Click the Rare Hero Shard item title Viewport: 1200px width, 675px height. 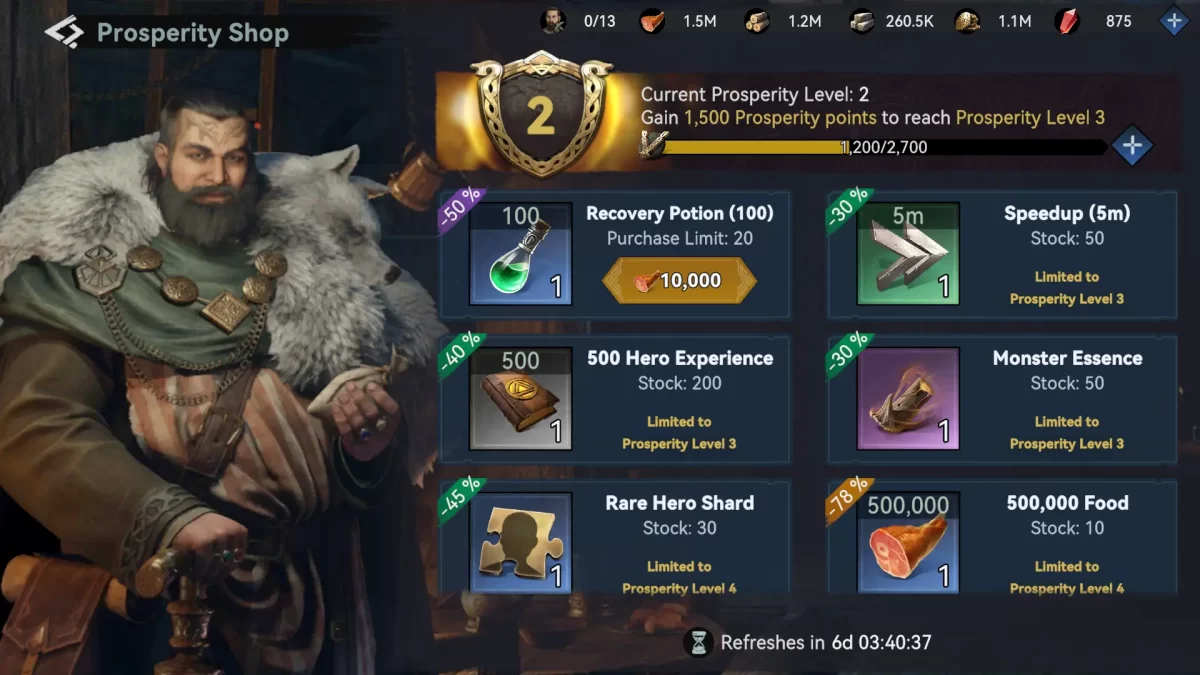[x=679, y=503]
